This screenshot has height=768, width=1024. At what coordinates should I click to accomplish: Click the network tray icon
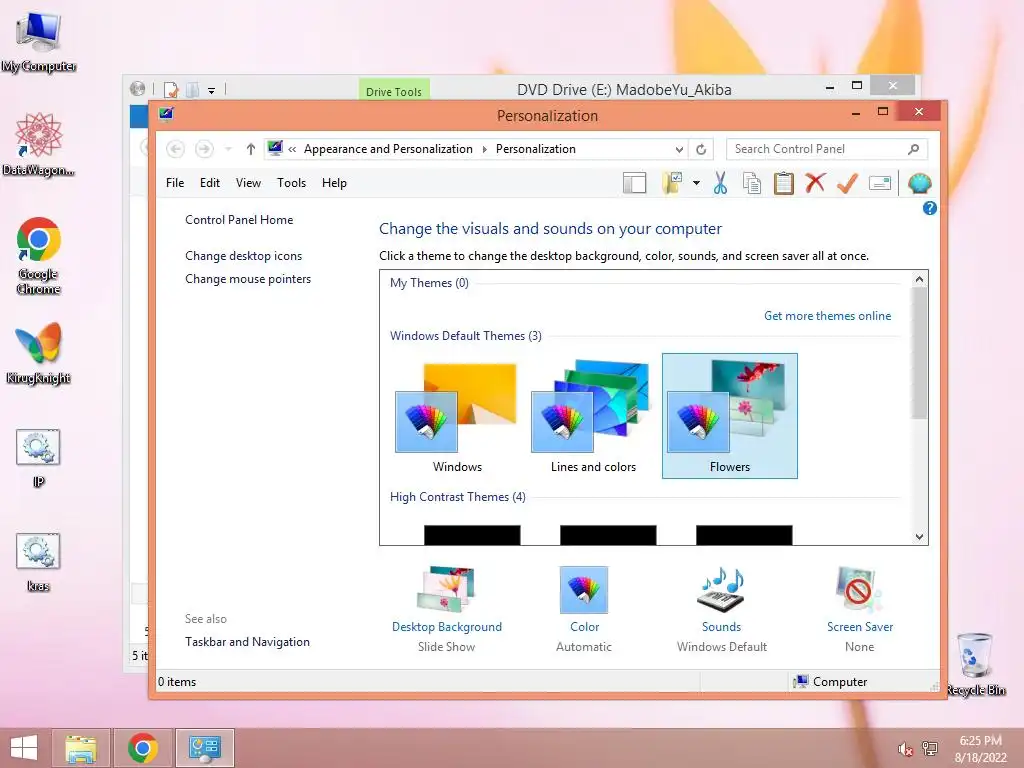(930, 749)
